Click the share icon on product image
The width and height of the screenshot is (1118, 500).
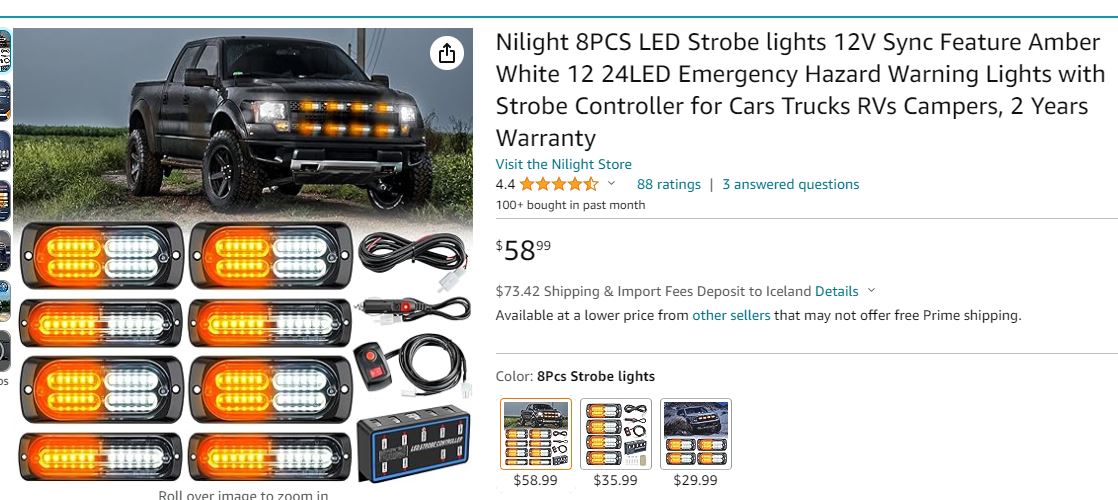click(446, 53)
